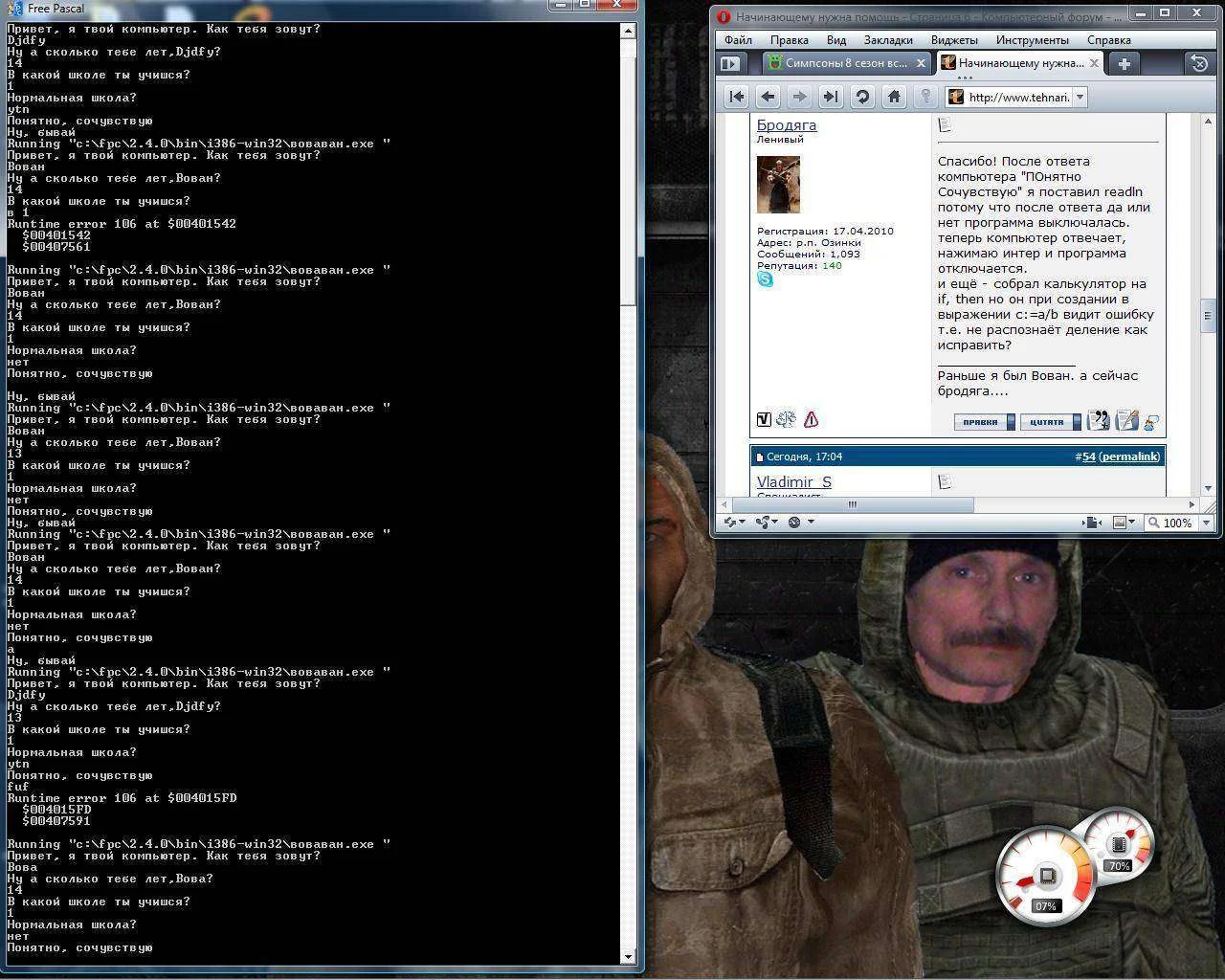The width and height of the screenshot is (1225, 980).
Task: Click the site favicon in address bar
Action: pos(955,97)
